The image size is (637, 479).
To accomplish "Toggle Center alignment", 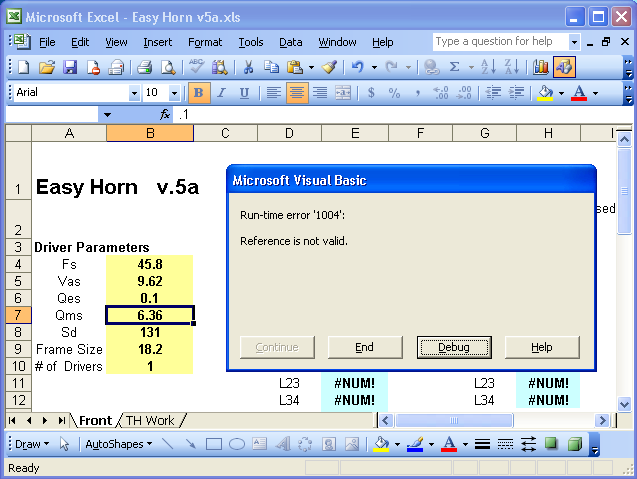I will tap(297, 93).
